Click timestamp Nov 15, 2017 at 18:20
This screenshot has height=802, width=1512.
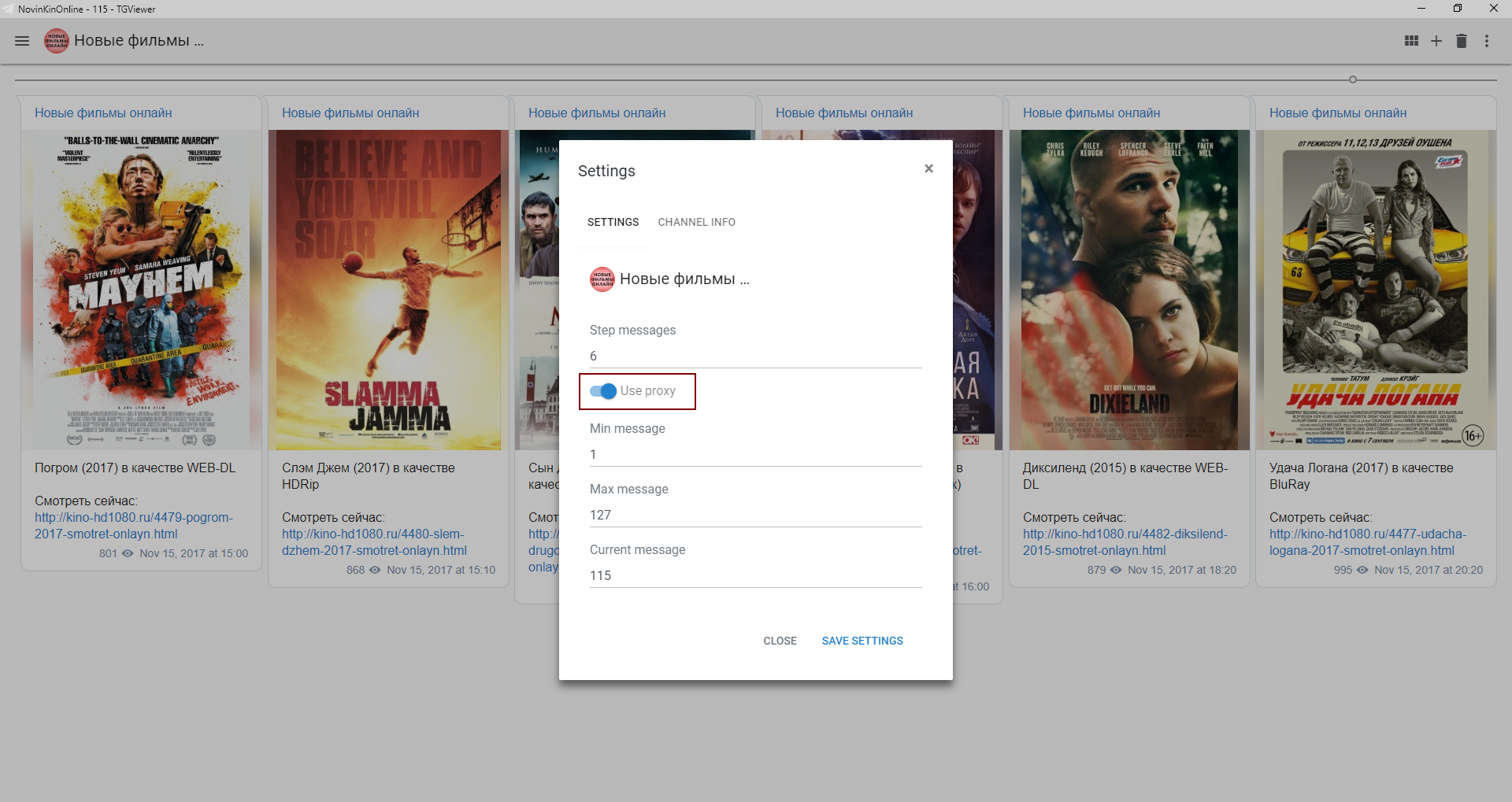point(1182,570)
